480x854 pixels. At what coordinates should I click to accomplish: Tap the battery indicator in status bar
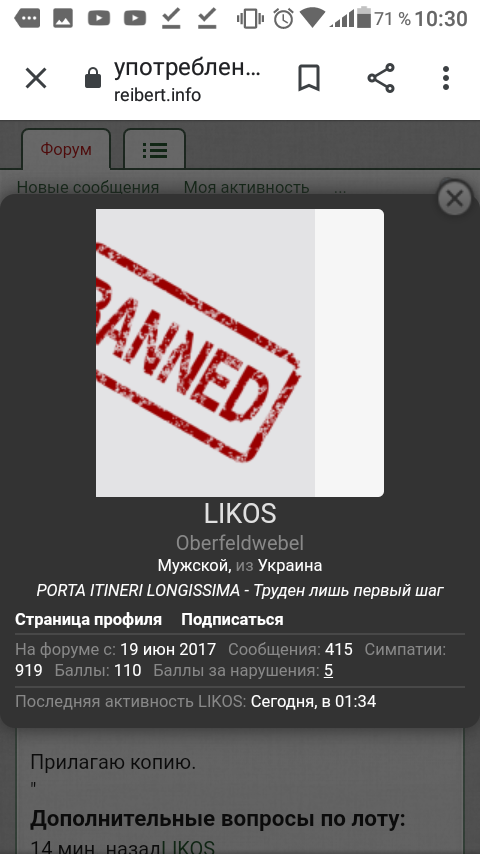point(363,17)
